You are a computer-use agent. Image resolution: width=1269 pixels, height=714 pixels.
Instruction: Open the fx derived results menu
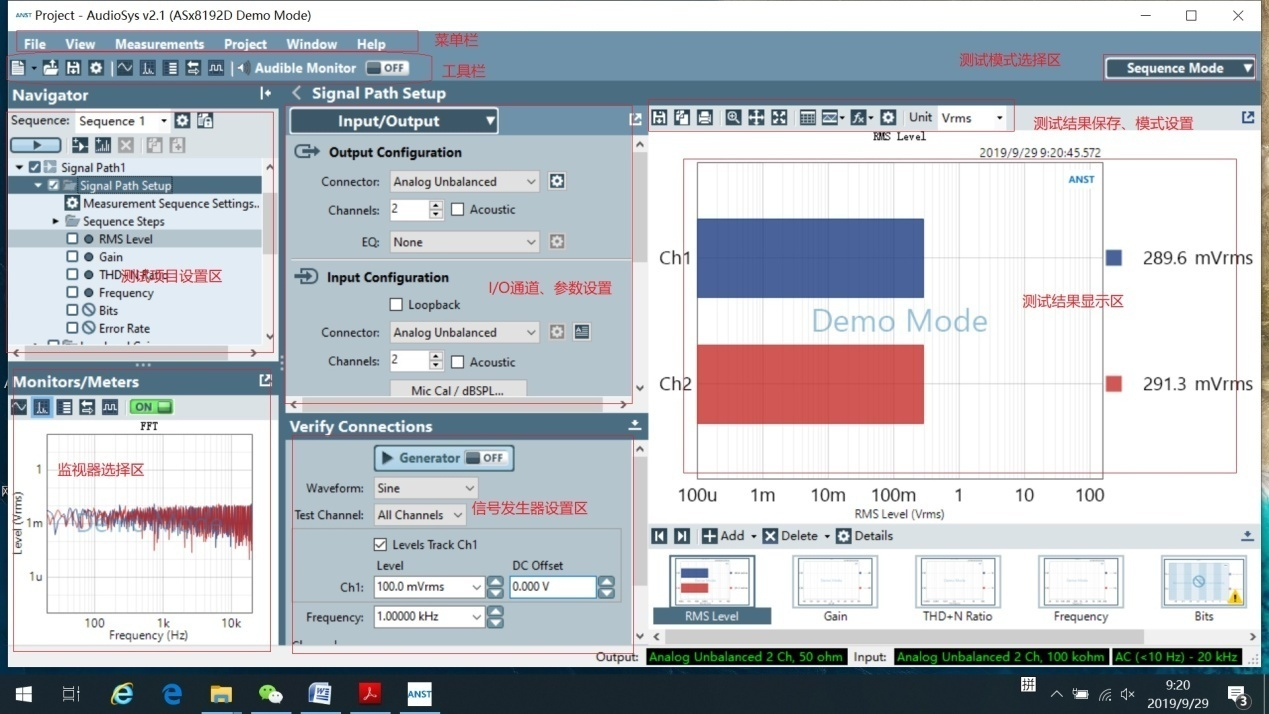(x=862, y=117)
